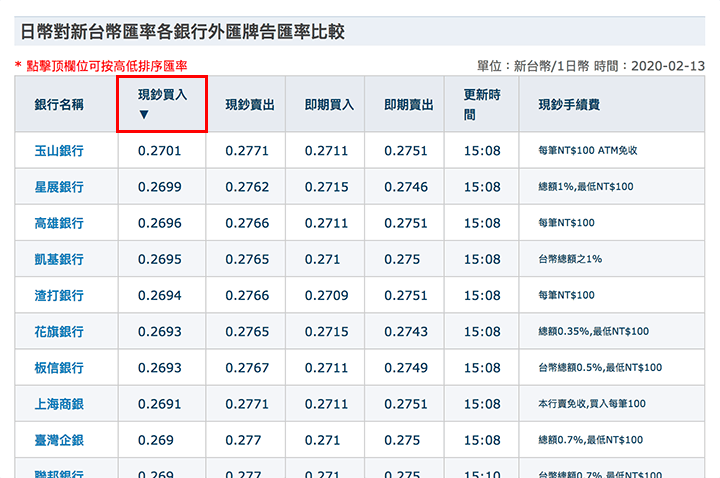Select 星展銀行 spot sell rate 0.2746
720x478 pixels.
tap(406, 187)
